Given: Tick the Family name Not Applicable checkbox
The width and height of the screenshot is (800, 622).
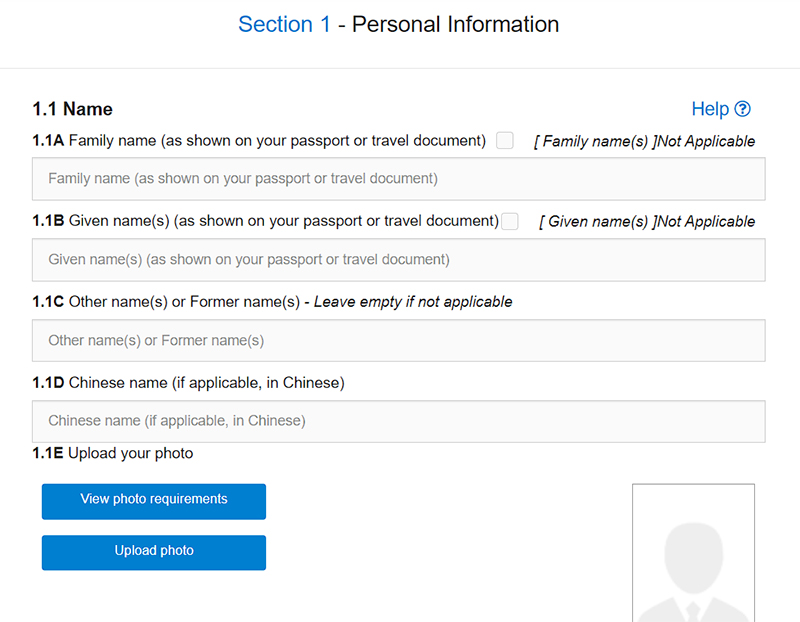Looking at the screenshot, I should 505,141.
